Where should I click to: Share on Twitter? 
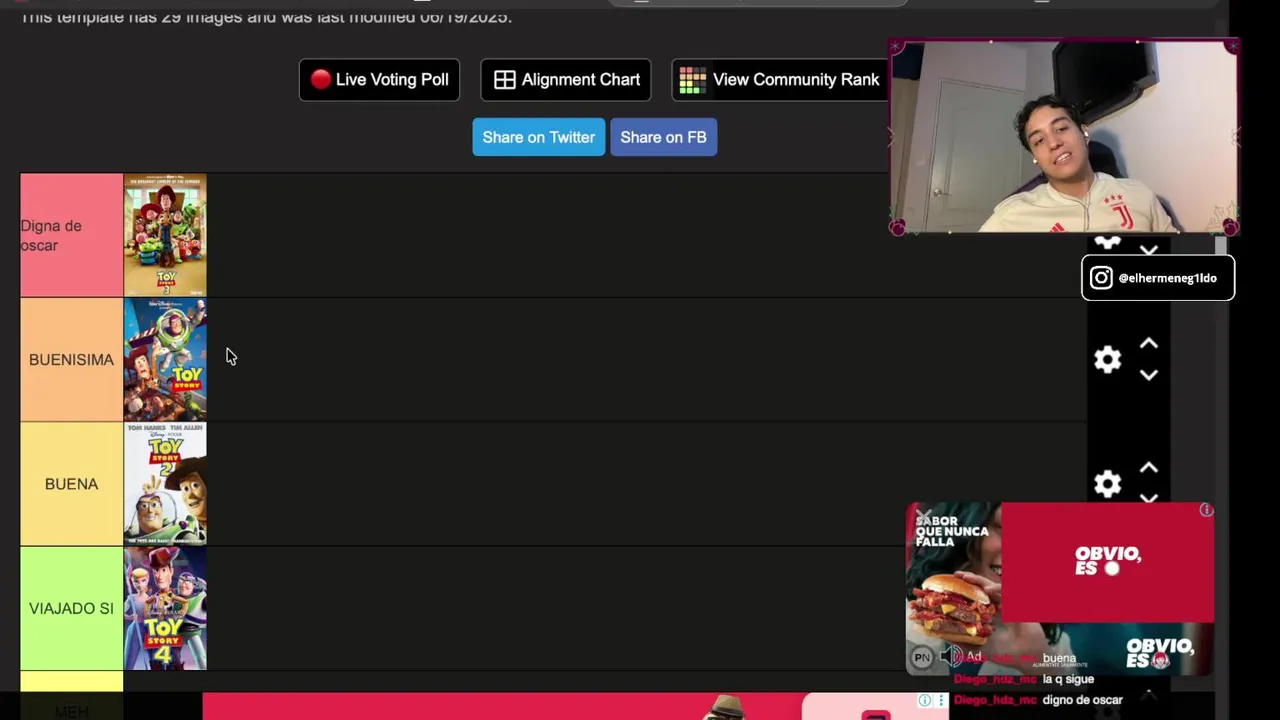[539, 137]
